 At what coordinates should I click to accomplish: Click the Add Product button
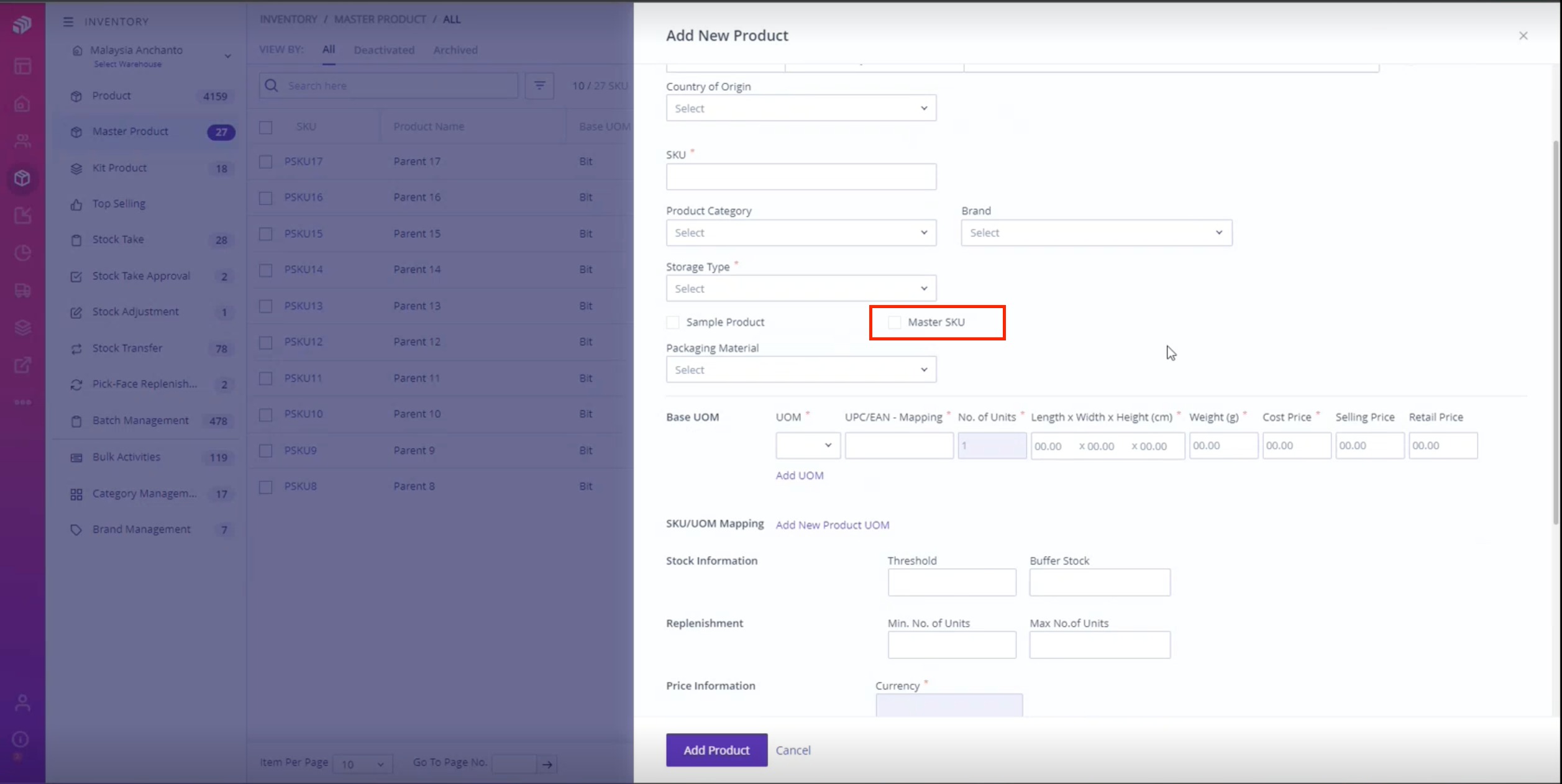pos(716,750)
